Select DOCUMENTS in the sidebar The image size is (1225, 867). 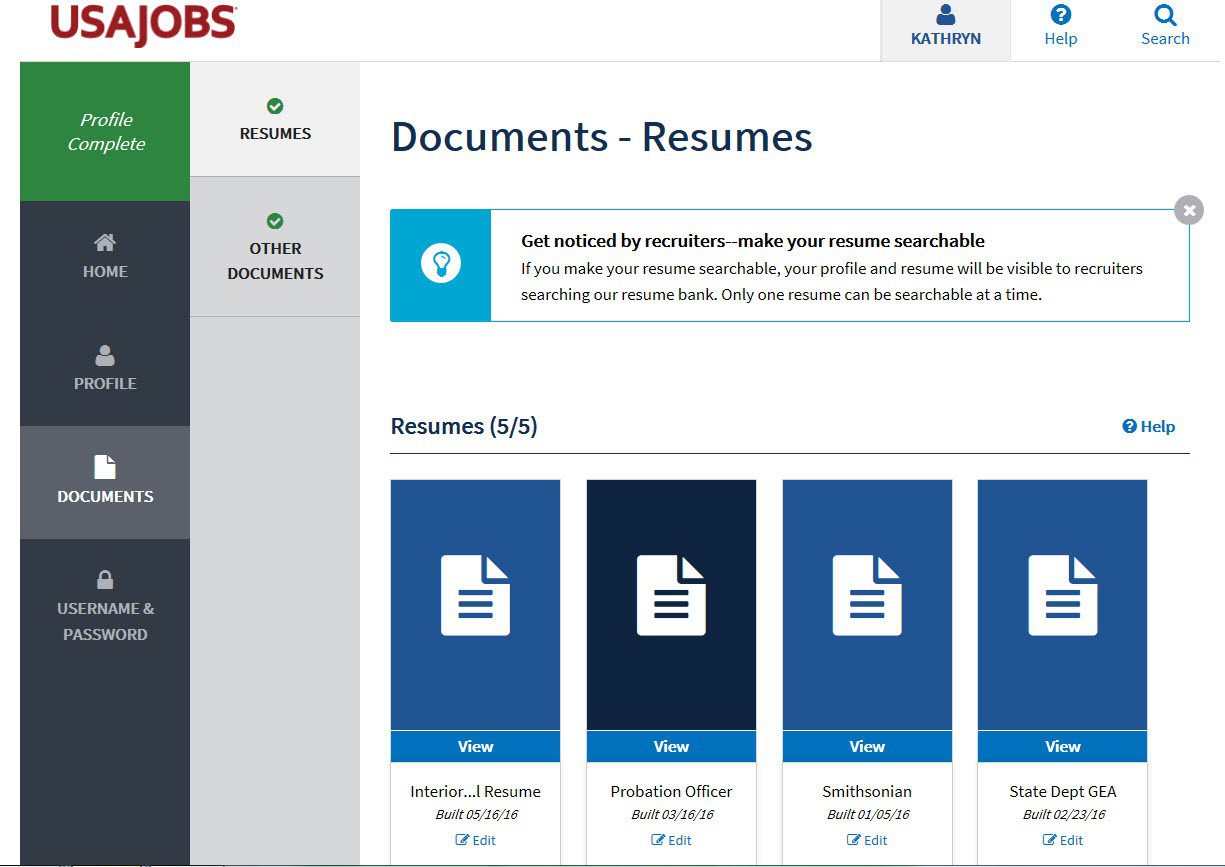105,482
